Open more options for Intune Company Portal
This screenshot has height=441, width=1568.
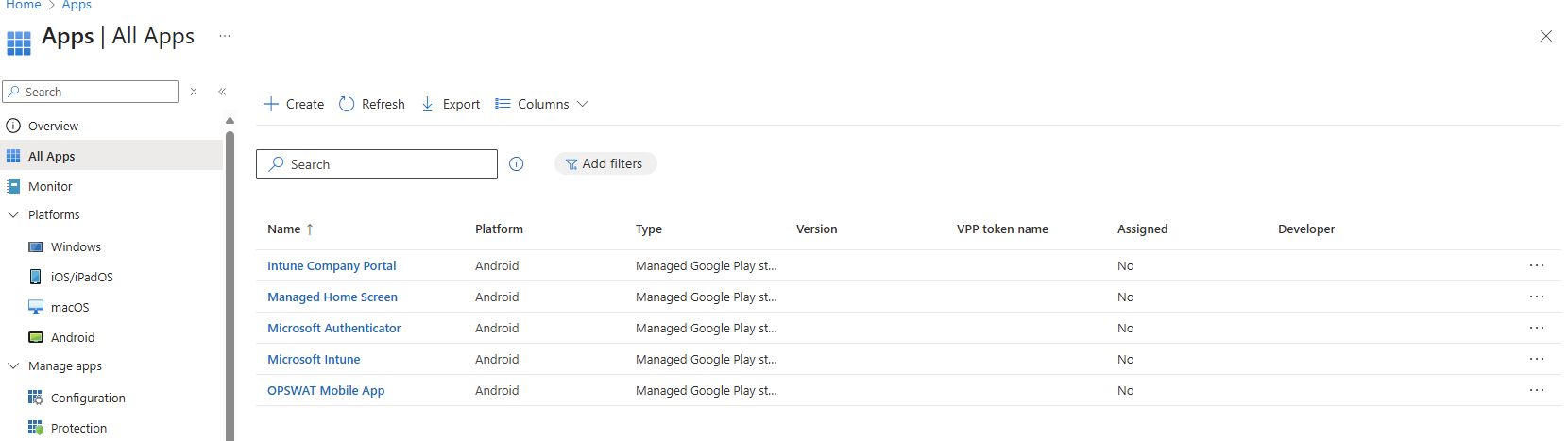click(x=1537, y=265)
